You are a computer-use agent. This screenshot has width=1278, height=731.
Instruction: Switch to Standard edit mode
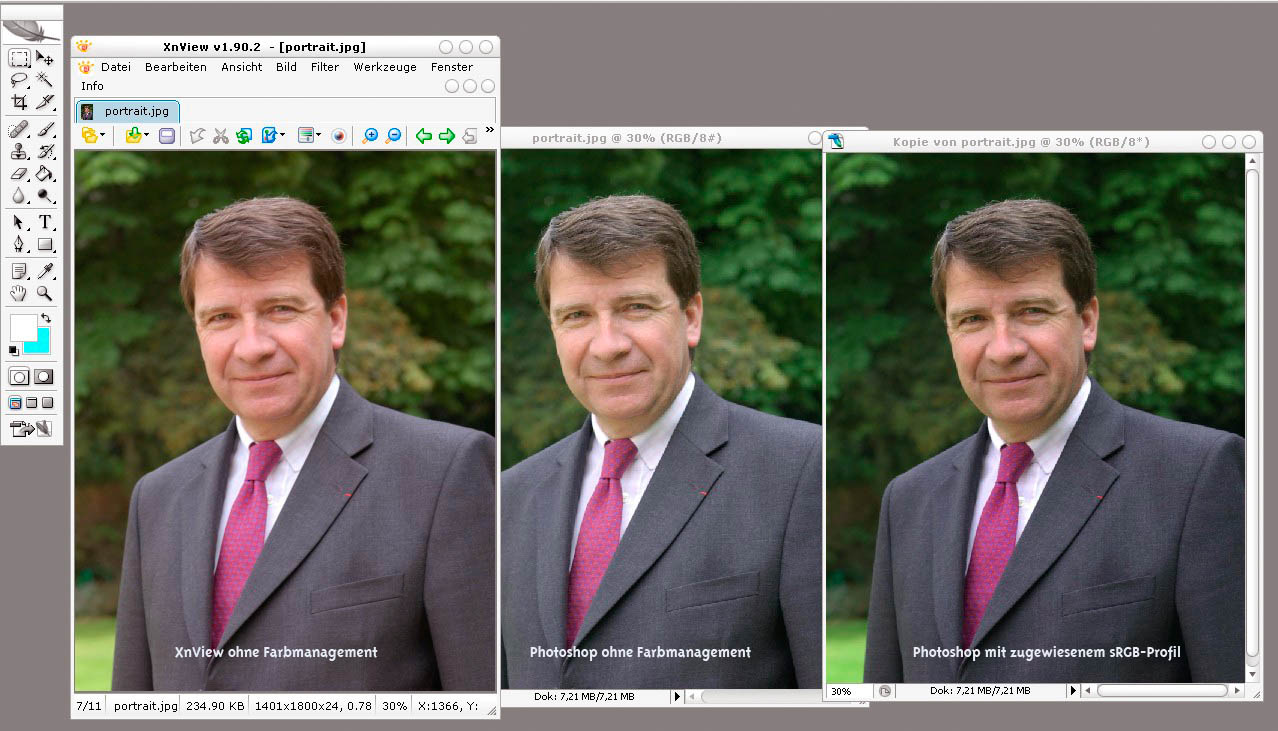pyautogui.click(x=19, y=377)
